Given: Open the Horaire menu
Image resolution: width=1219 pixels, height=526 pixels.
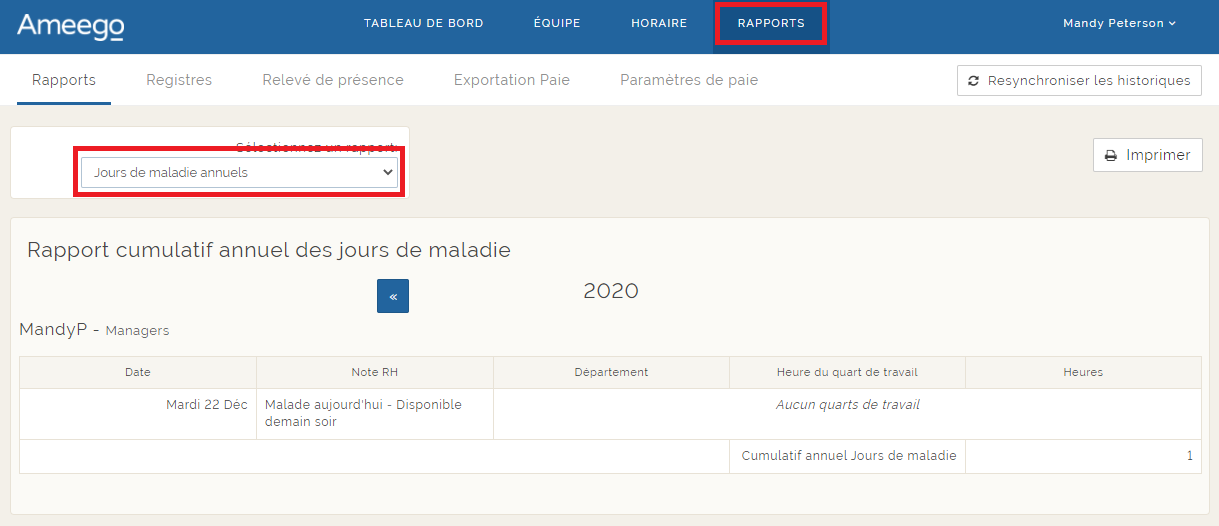Looking at the screenshot, I should [x=659, y=23].
